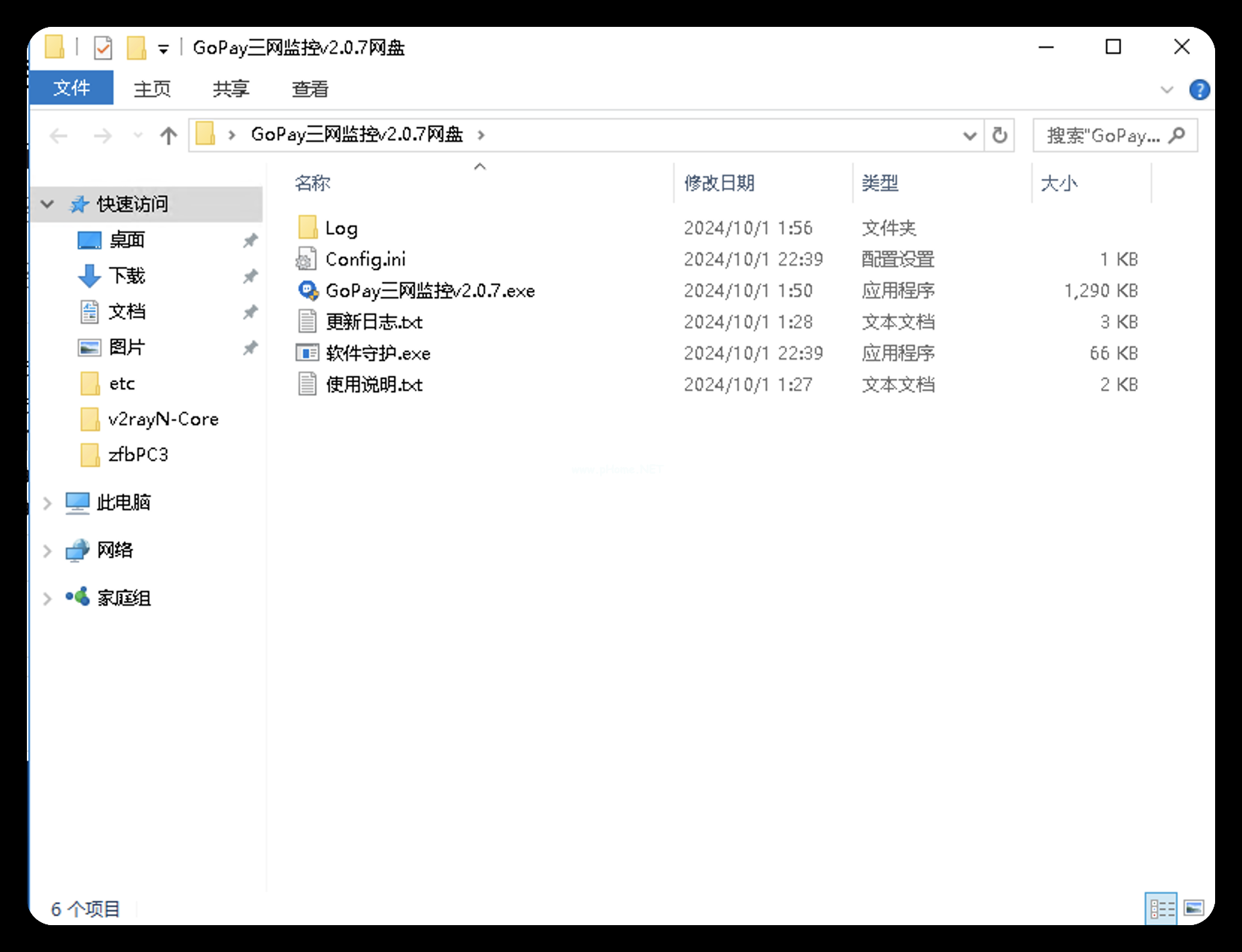Screen dimensions: 1242x952
Task: Click the 桌面 desktop icon in the sidebar
Action: pos(90,240)
